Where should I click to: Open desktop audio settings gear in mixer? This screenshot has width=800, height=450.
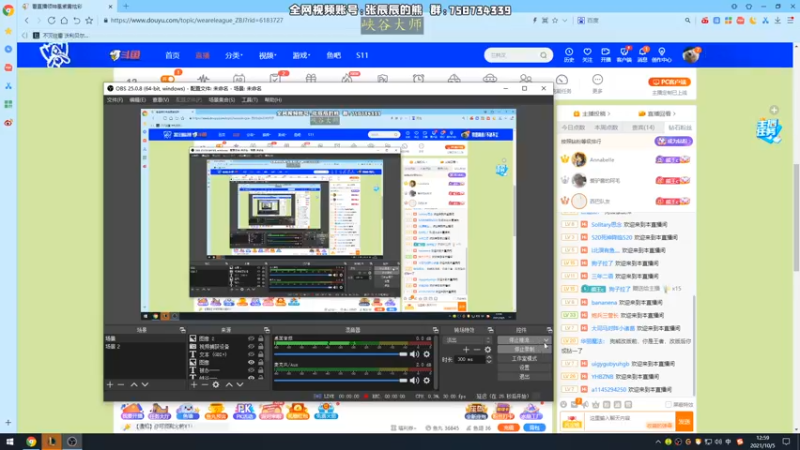click(427, 354)
